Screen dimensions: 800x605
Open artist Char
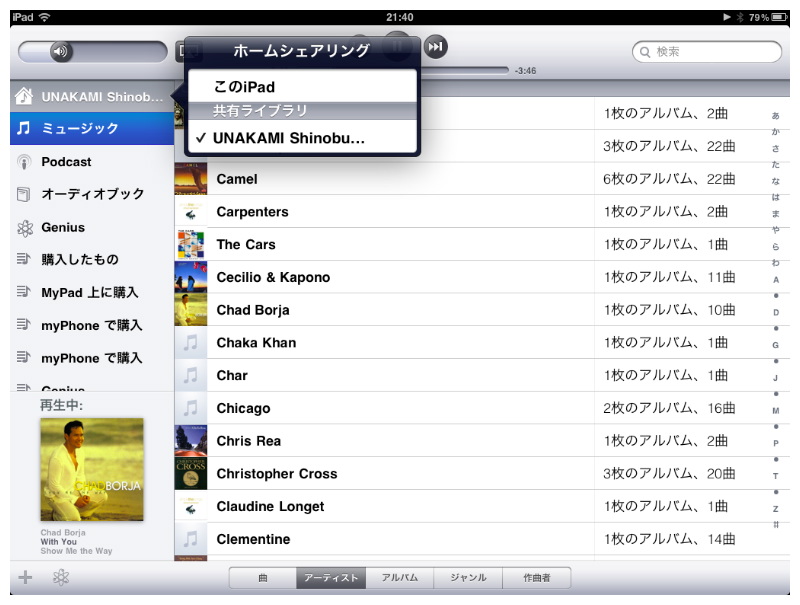(482, 375)
